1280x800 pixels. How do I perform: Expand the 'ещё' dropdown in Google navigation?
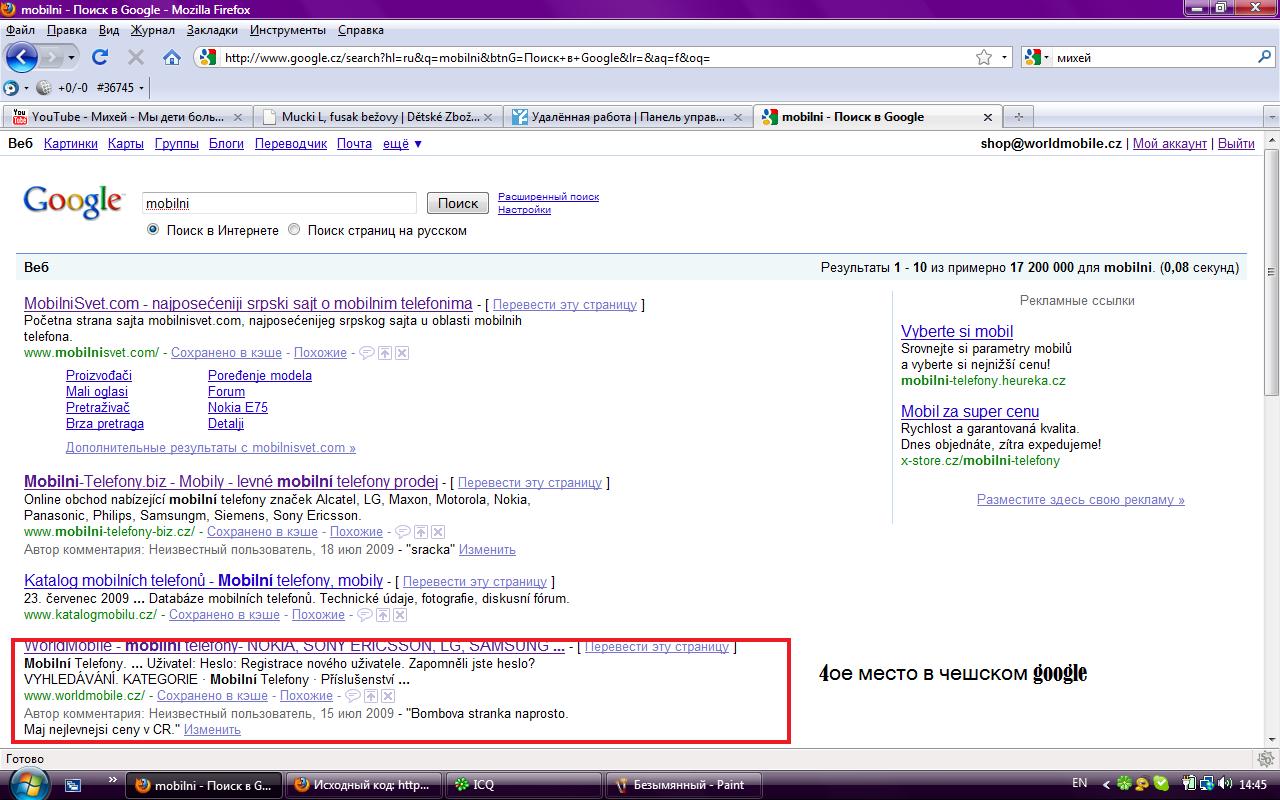402,143
